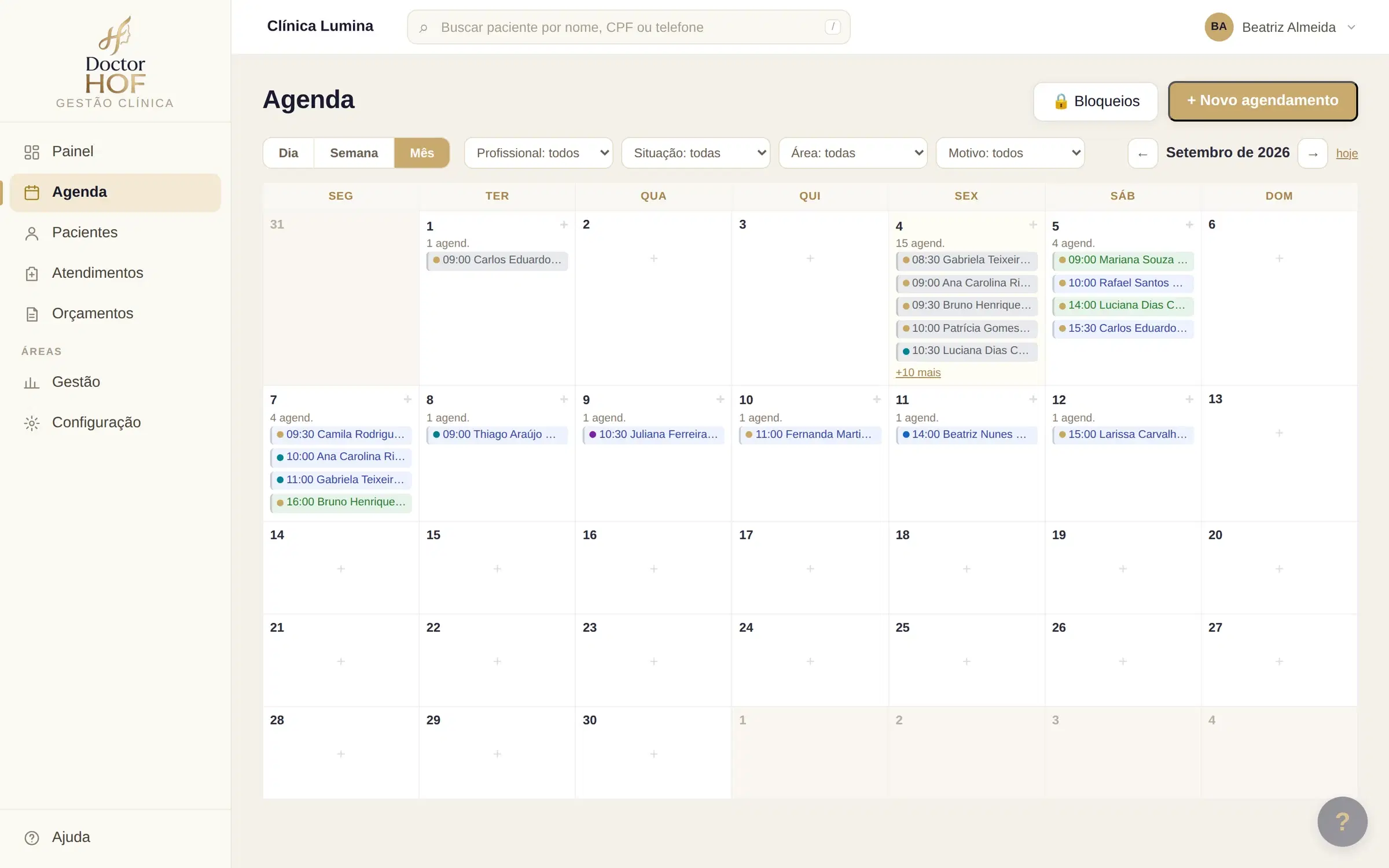The width and height of the screenshot is (1389, 868).
Task: Open the Profissional: todos dropdown
Action: pyautogui.click(x=538, y=153)
